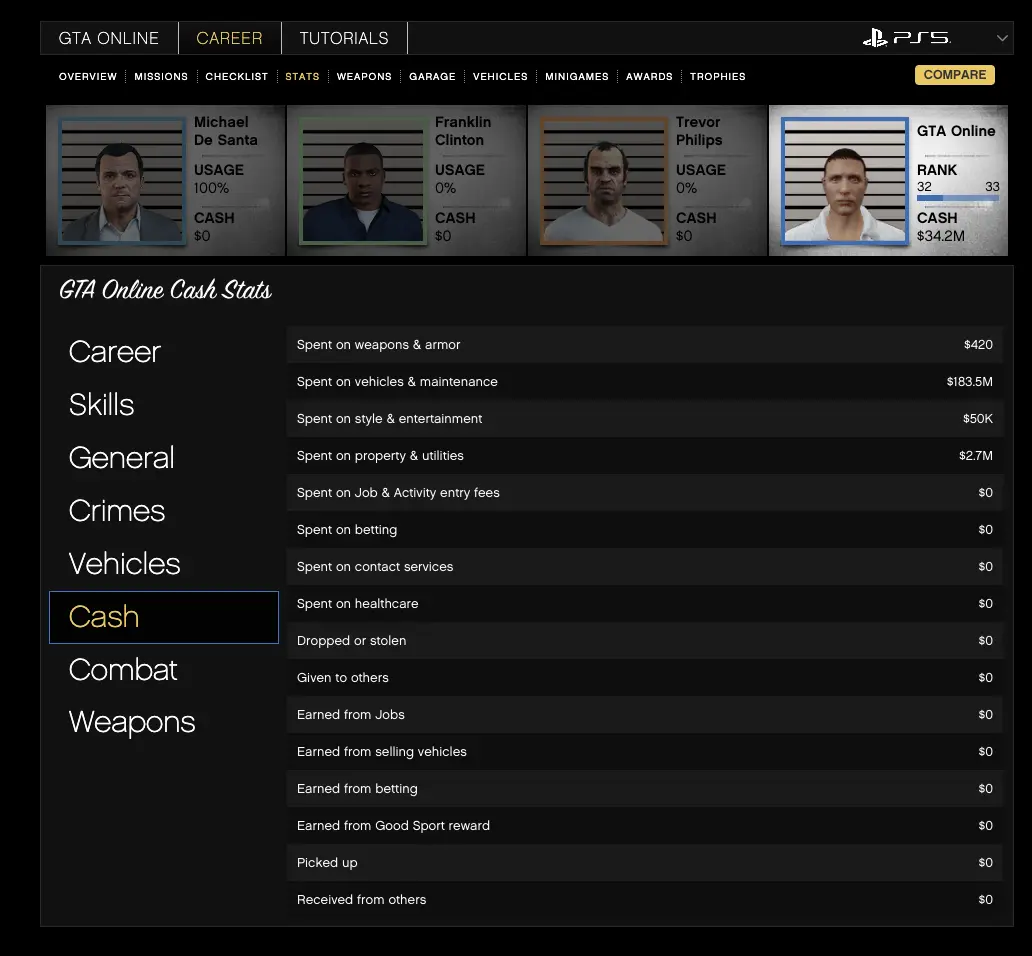
Task: Open the Awards section
Action: (649, 76)
